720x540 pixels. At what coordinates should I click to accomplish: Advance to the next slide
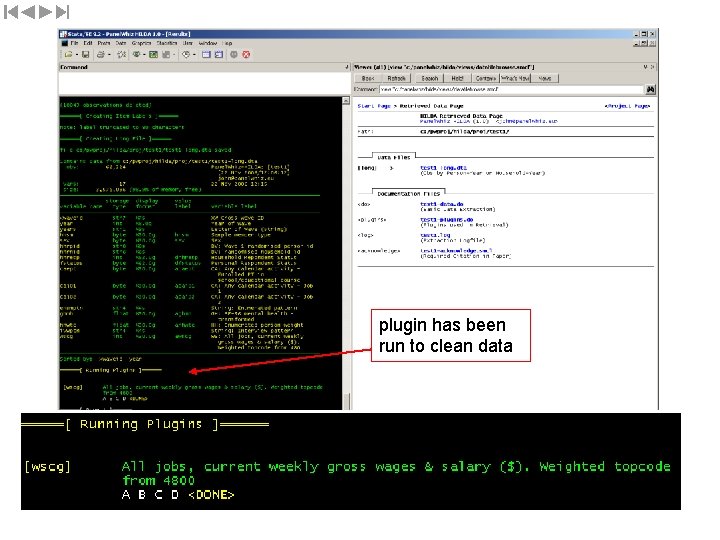pyautogui.click(x=45, y=12)
